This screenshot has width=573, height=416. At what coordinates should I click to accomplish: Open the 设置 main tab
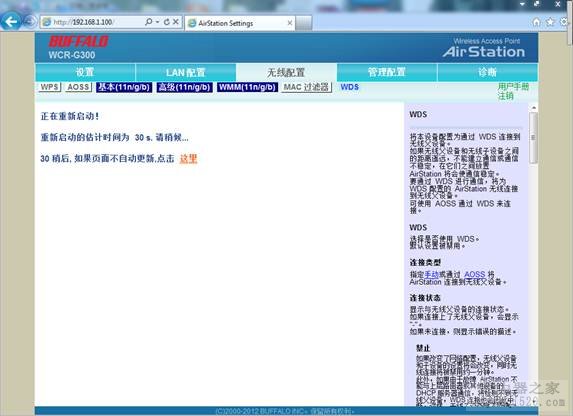coord(85,72)
